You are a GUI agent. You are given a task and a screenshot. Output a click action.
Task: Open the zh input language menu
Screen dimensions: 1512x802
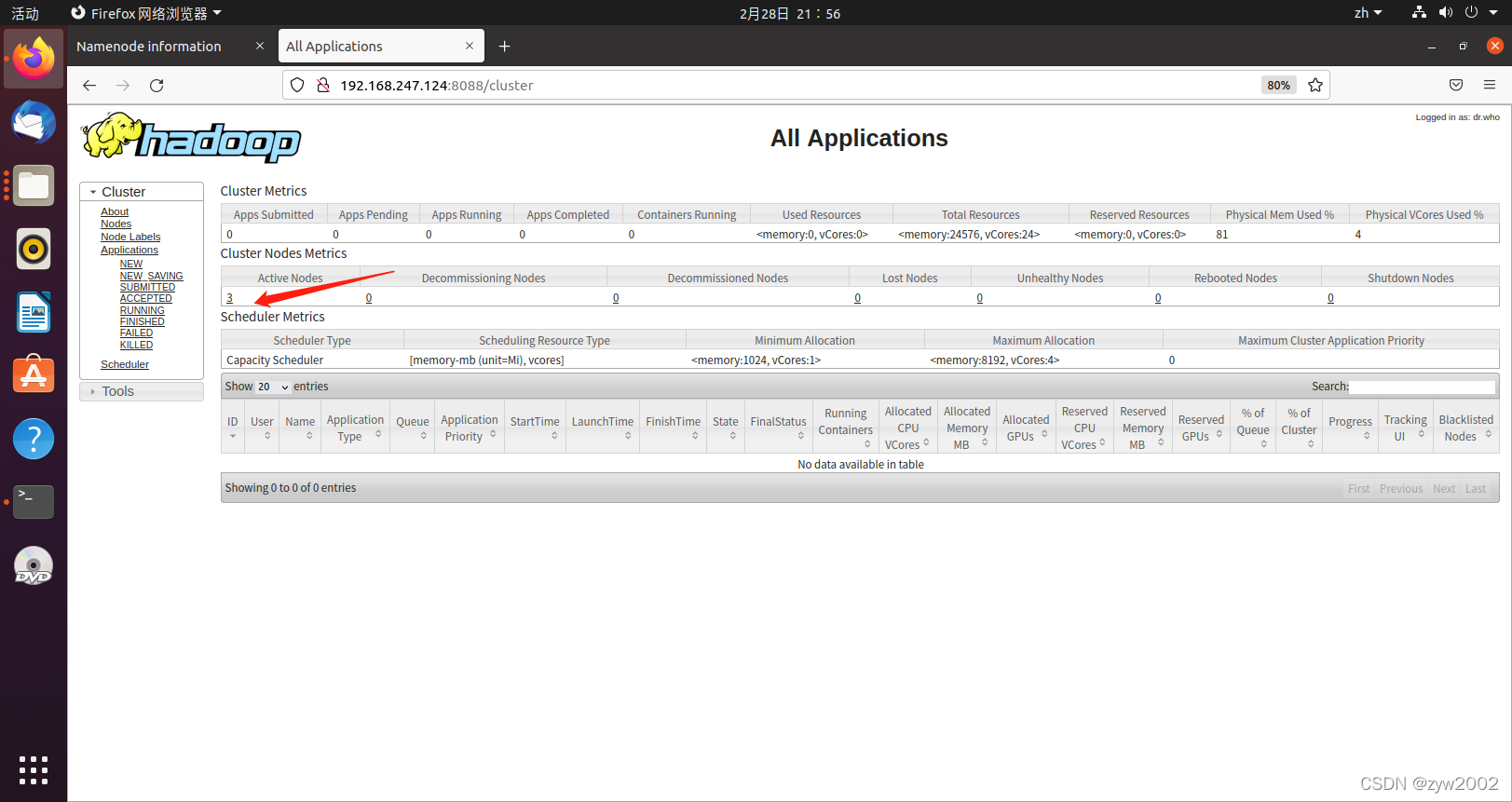pos(1368,13)
